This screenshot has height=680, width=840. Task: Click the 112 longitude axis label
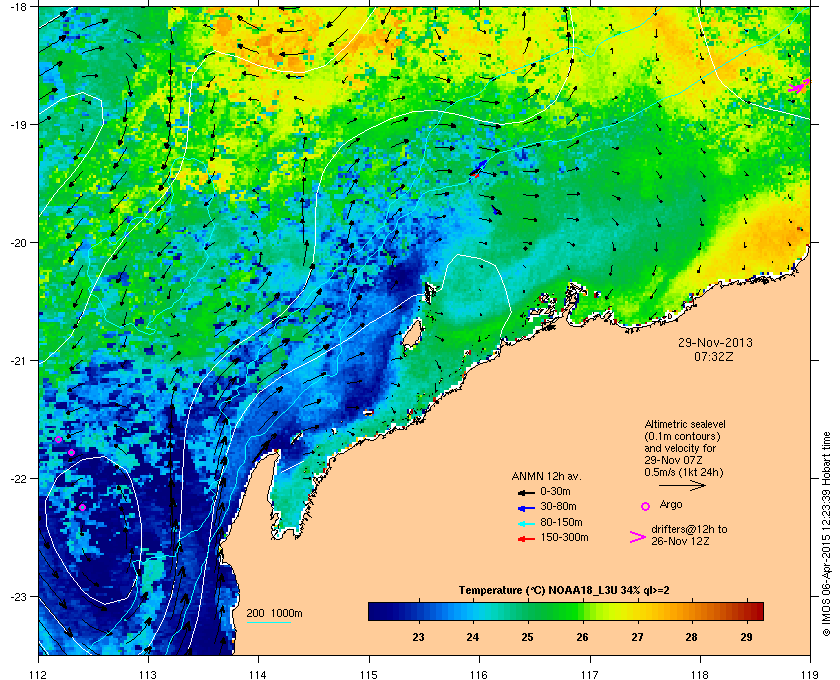[x=39, y=674]
